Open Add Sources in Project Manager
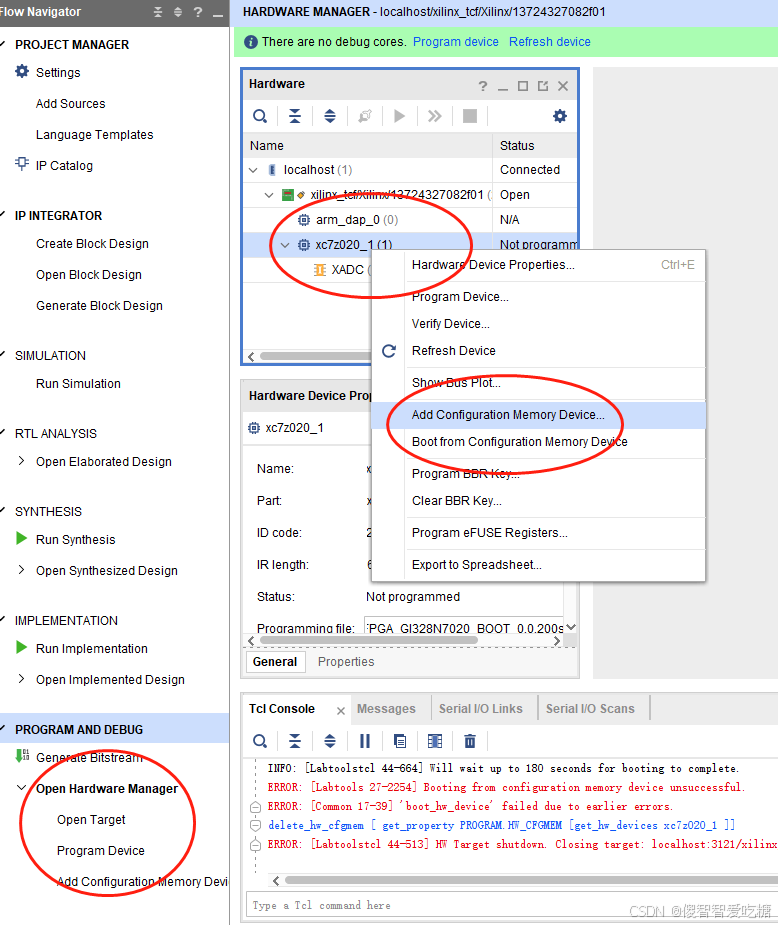778x925 pixels. [71, 103]
